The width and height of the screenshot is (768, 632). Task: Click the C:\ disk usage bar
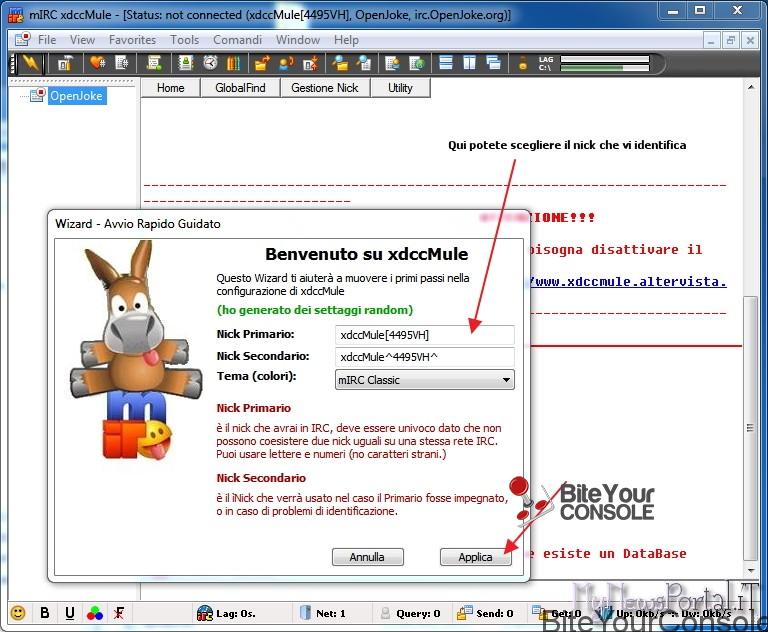(605, 68)
